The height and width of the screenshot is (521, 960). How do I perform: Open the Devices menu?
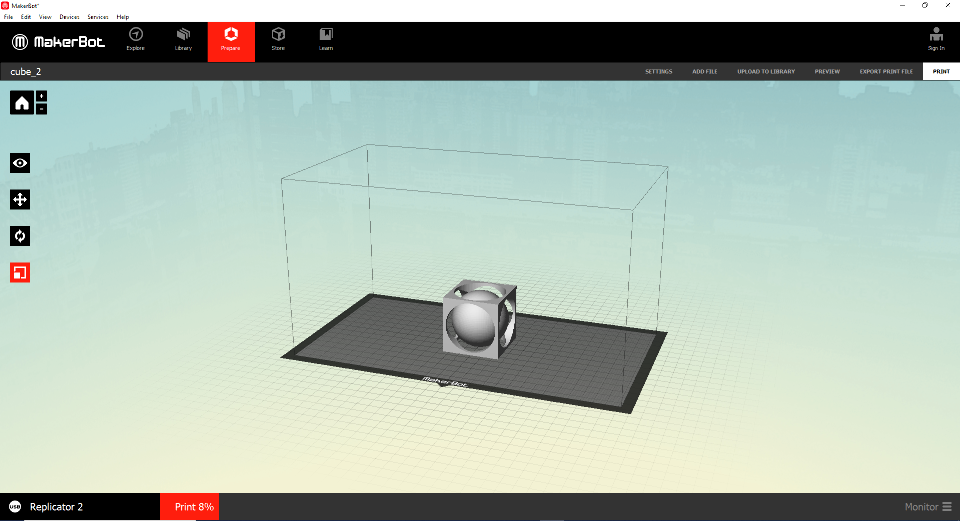click(69, 17)
